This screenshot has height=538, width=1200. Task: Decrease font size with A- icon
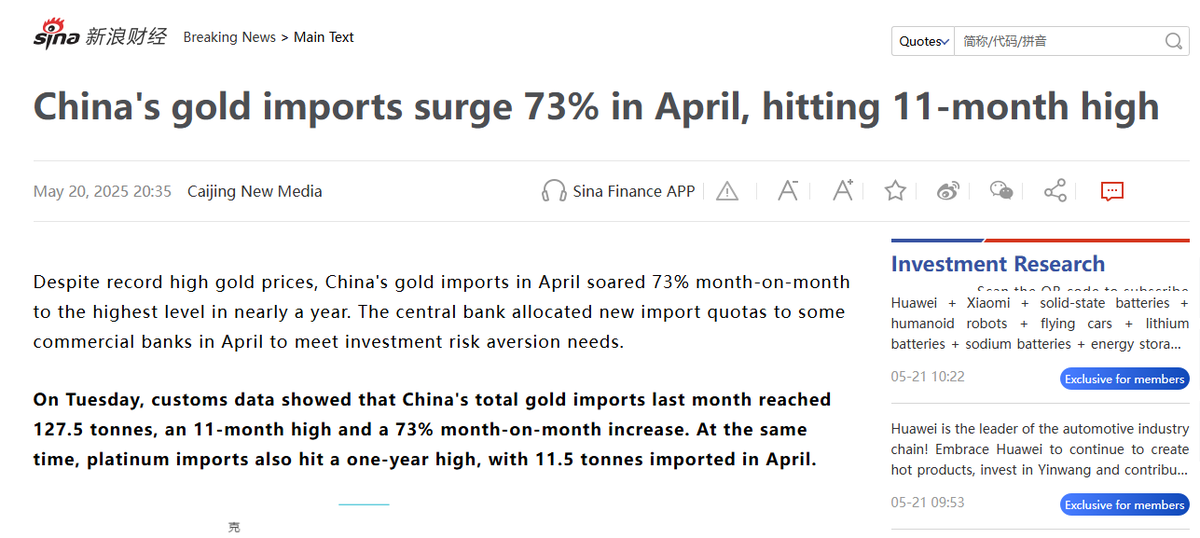click(788, 190)
